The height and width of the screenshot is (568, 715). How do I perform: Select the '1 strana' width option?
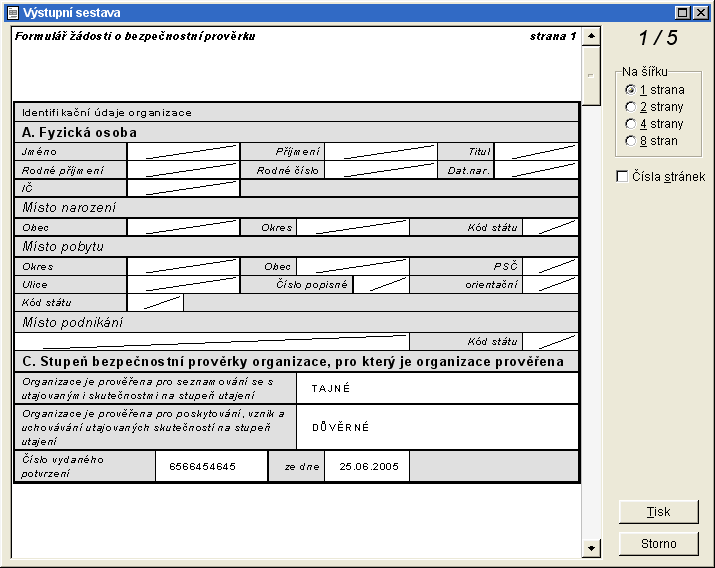(x=630, y=90)
